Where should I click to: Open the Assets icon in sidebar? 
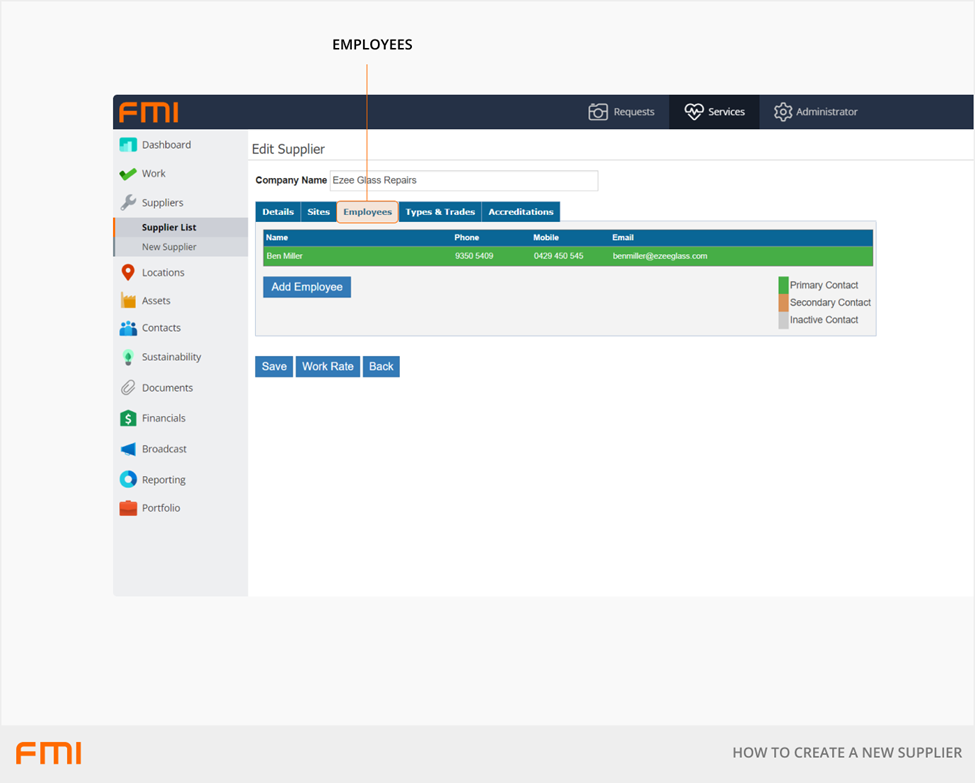(x=128, y=300)
